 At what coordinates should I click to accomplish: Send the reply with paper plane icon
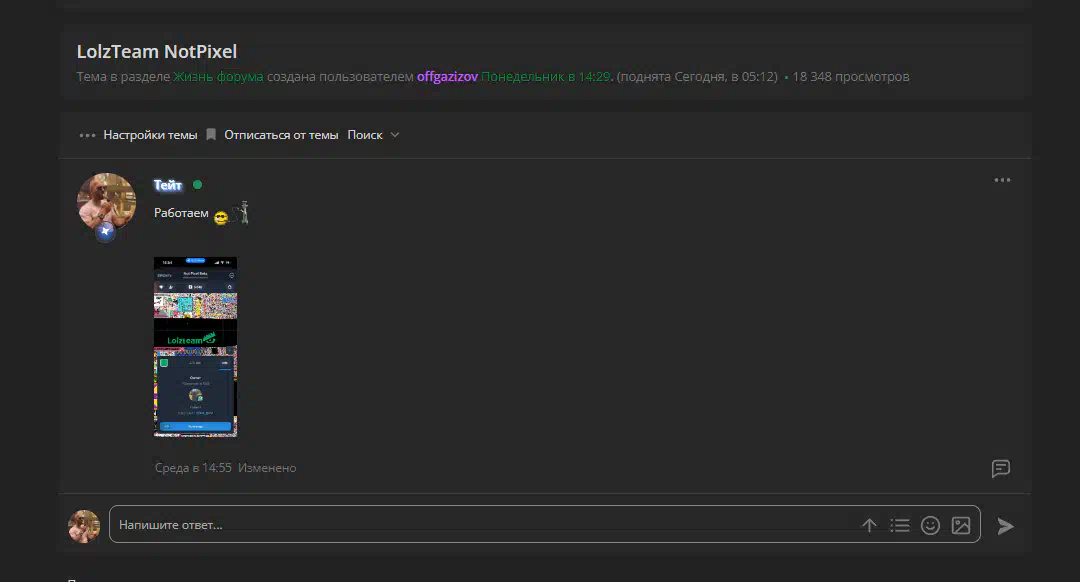(x=1006, y=526)
